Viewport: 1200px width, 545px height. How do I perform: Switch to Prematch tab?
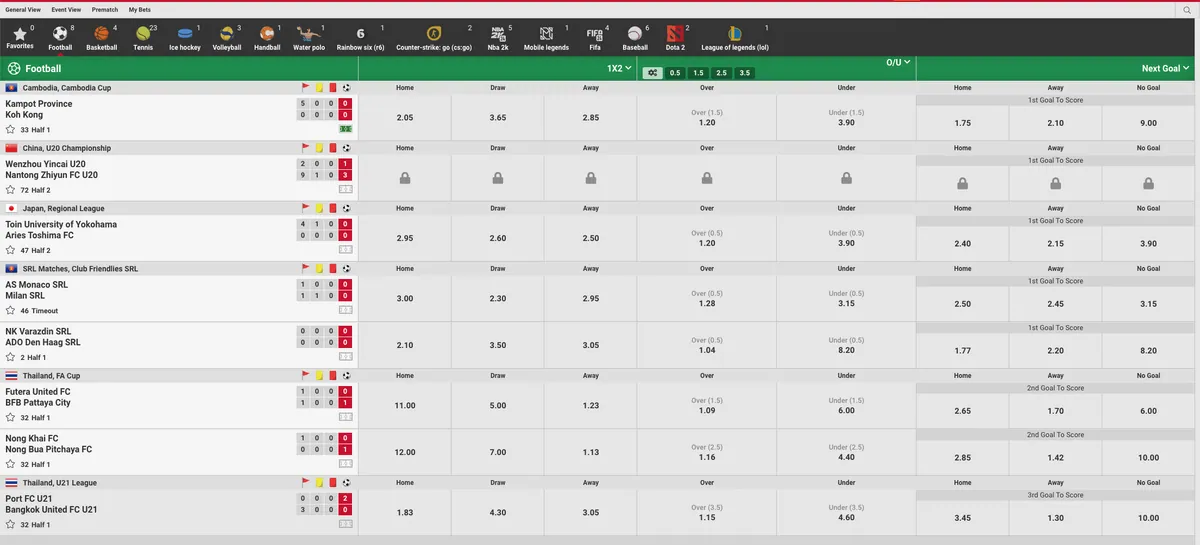105,9
